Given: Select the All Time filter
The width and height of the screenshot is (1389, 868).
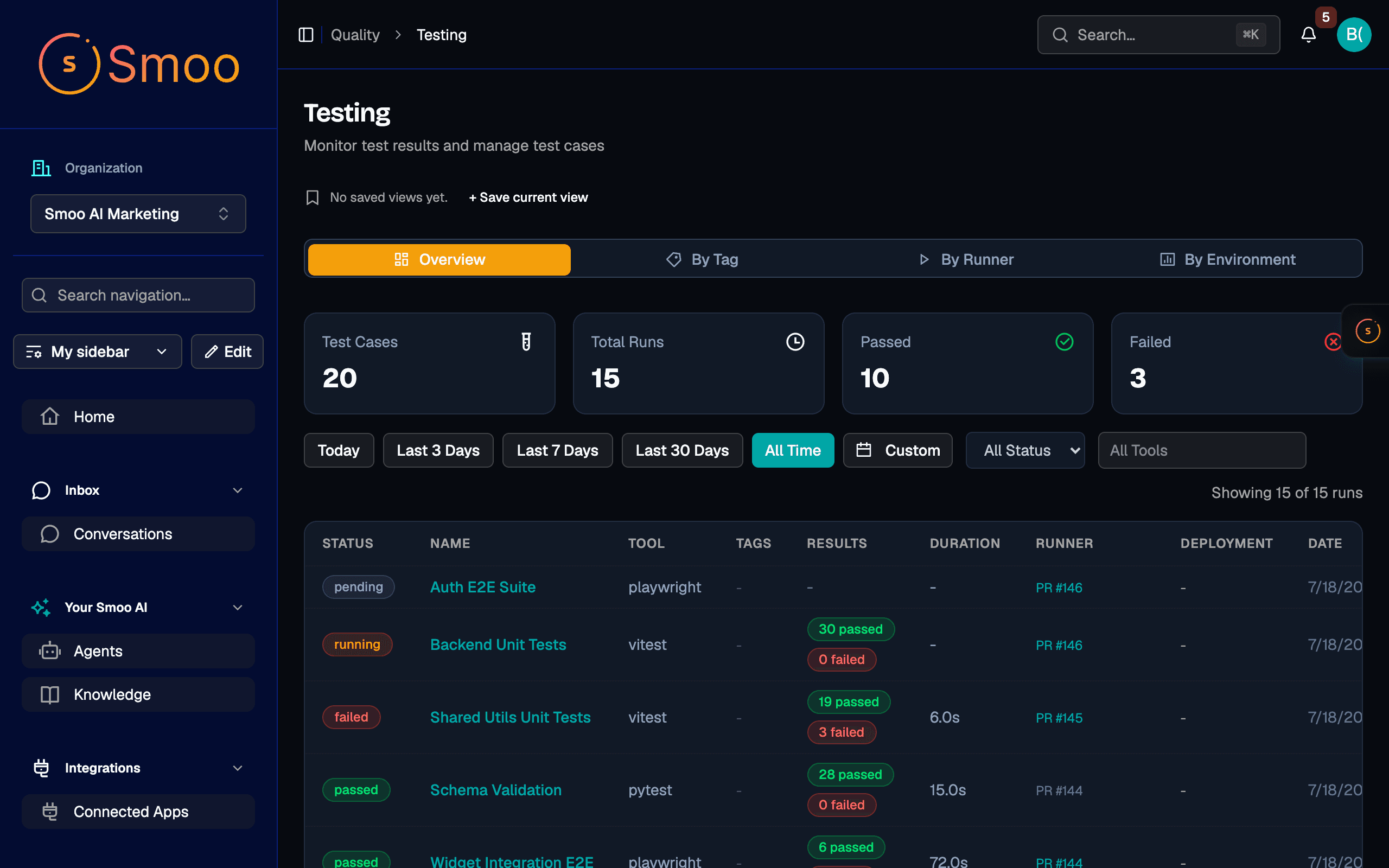Looking at the screenshot, I should tap(793, 450).
